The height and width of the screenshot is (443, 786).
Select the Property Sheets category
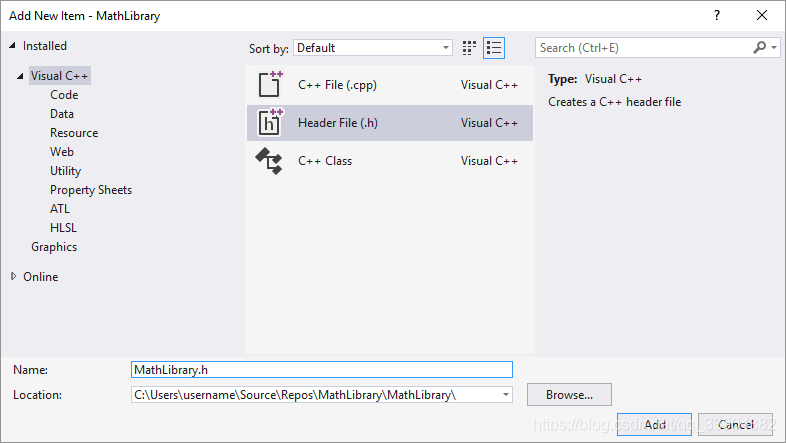[x=91, y=190]
